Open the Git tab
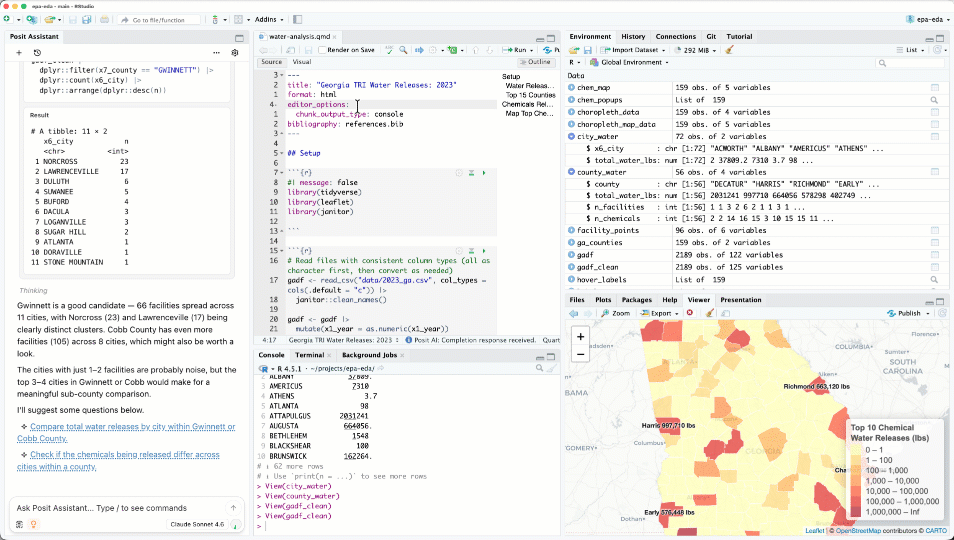 [711, 36]
